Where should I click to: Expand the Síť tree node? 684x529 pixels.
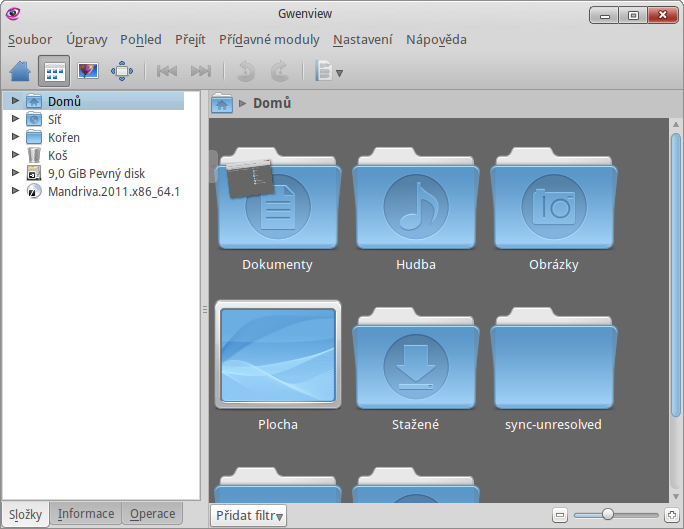click(15, 119)
